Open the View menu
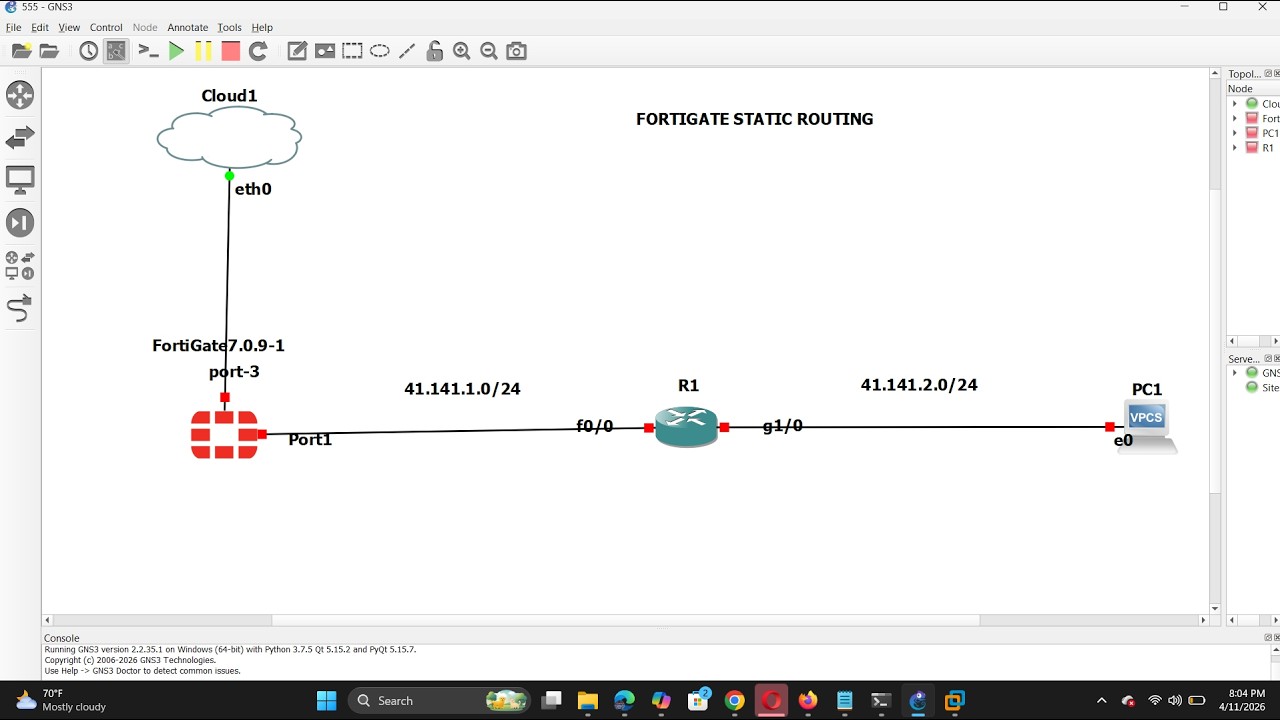Image resolution: width=1280 pixels, height=720 pixels. pos(69,27)
